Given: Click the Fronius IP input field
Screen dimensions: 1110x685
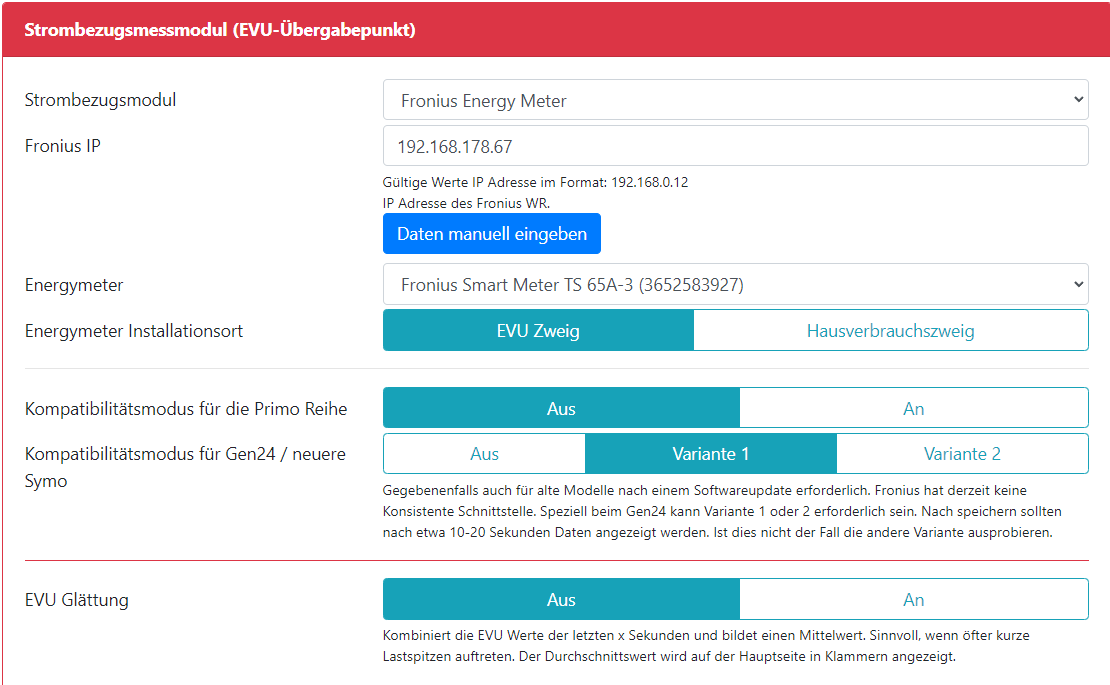Looking at the screenshot, I should point(736,146).
